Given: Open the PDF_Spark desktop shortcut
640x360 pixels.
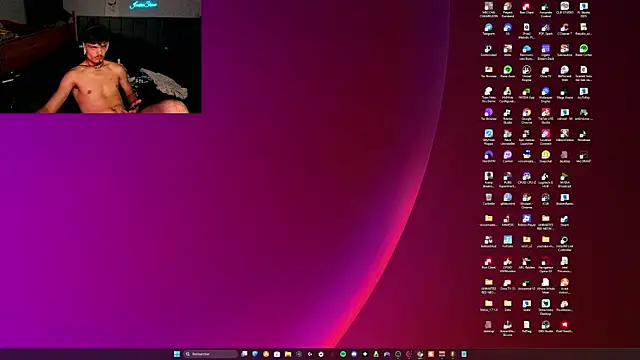Looking at the screenshot, I should pyautogui.click(x=546, y=29).
